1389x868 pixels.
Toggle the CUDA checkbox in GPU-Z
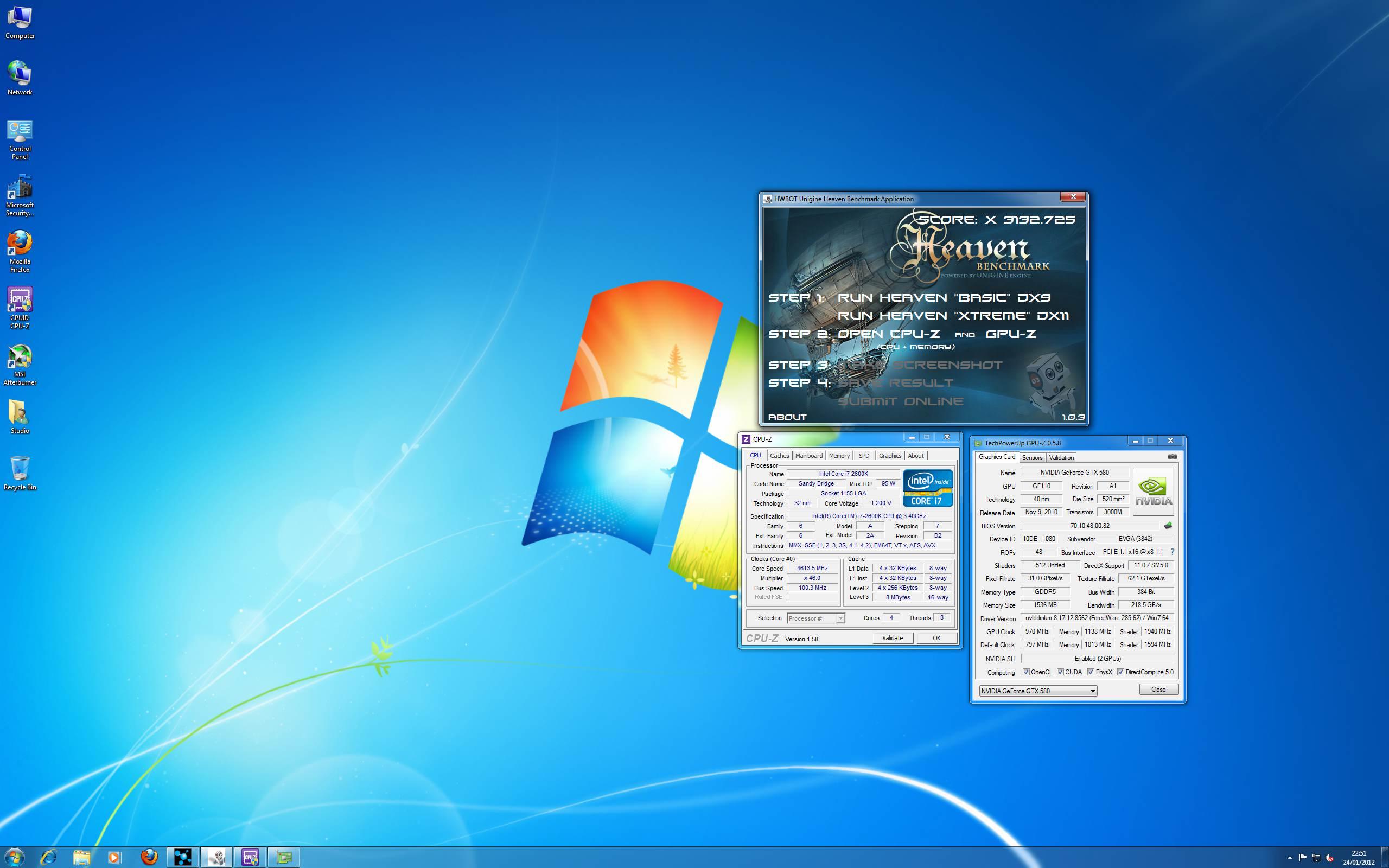1060,672
